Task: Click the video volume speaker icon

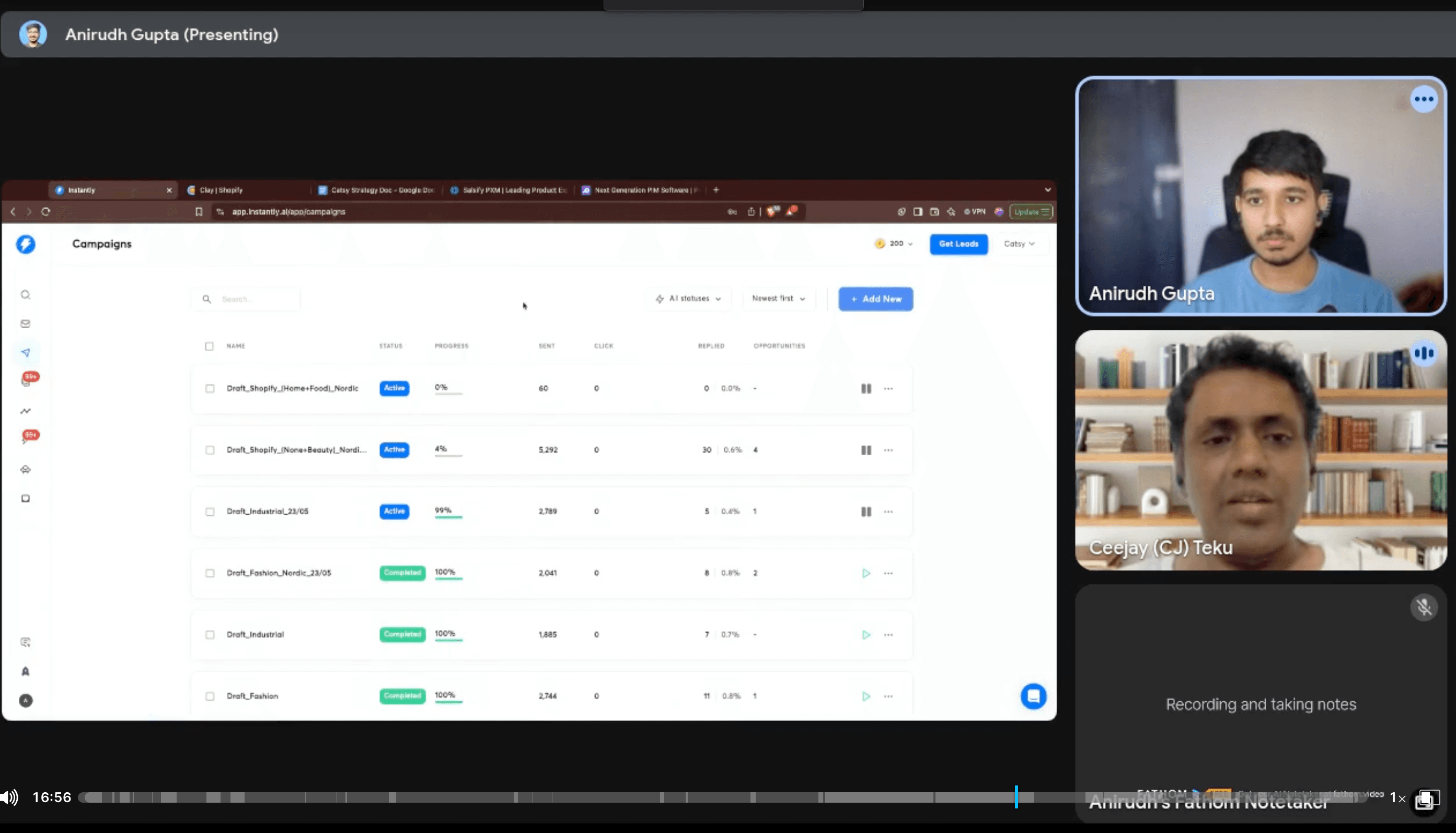Action: 9,797
